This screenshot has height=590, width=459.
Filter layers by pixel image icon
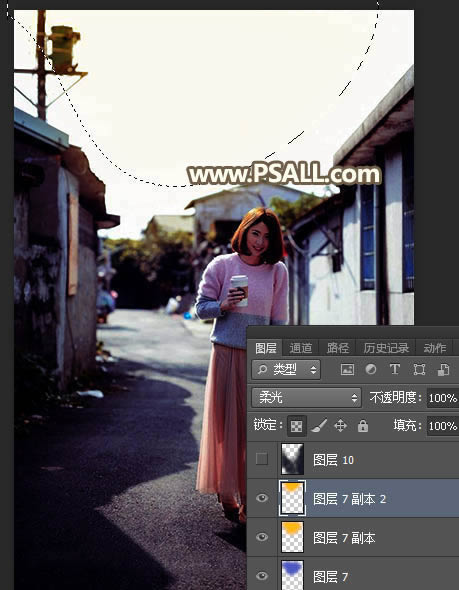click(x=347, y=370)
